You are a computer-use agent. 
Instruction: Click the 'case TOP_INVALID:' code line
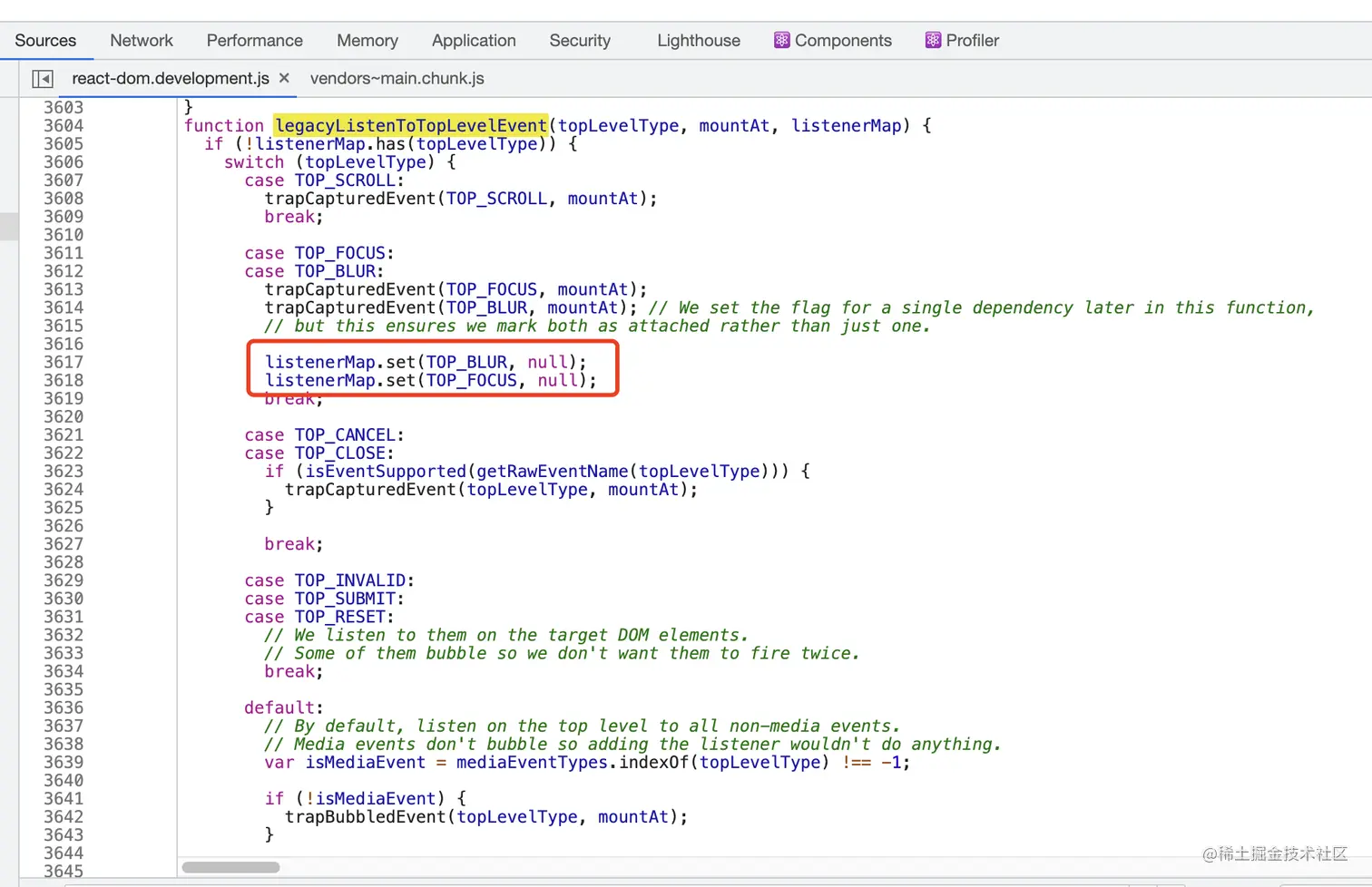(329, 580)
